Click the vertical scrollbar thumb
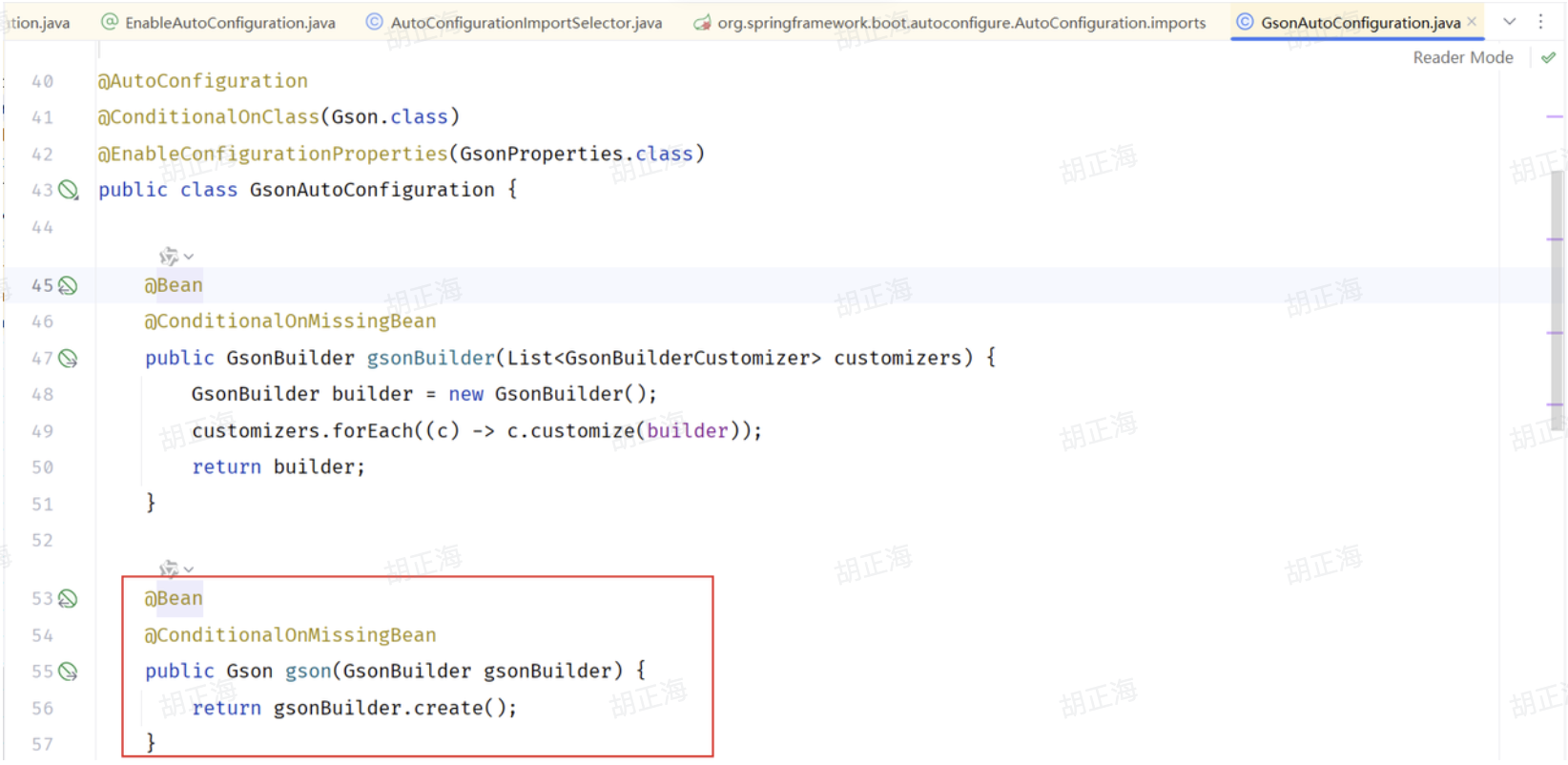Viewport: 1568px width, 765px height. (x=1556, y=286)
